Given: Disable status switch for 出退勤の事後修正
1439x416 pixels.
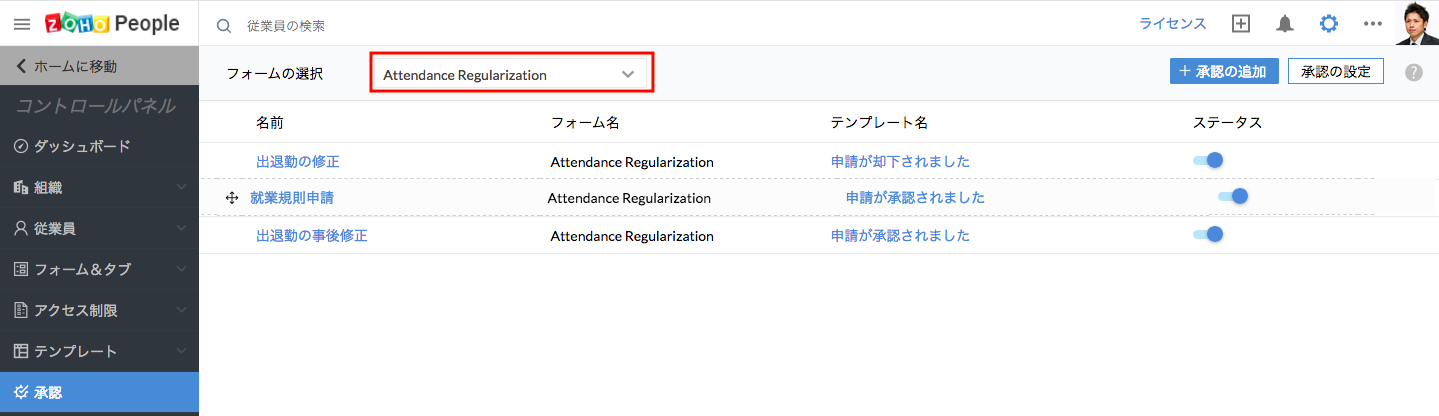Looking at the screenshot, I should 1208,235.
